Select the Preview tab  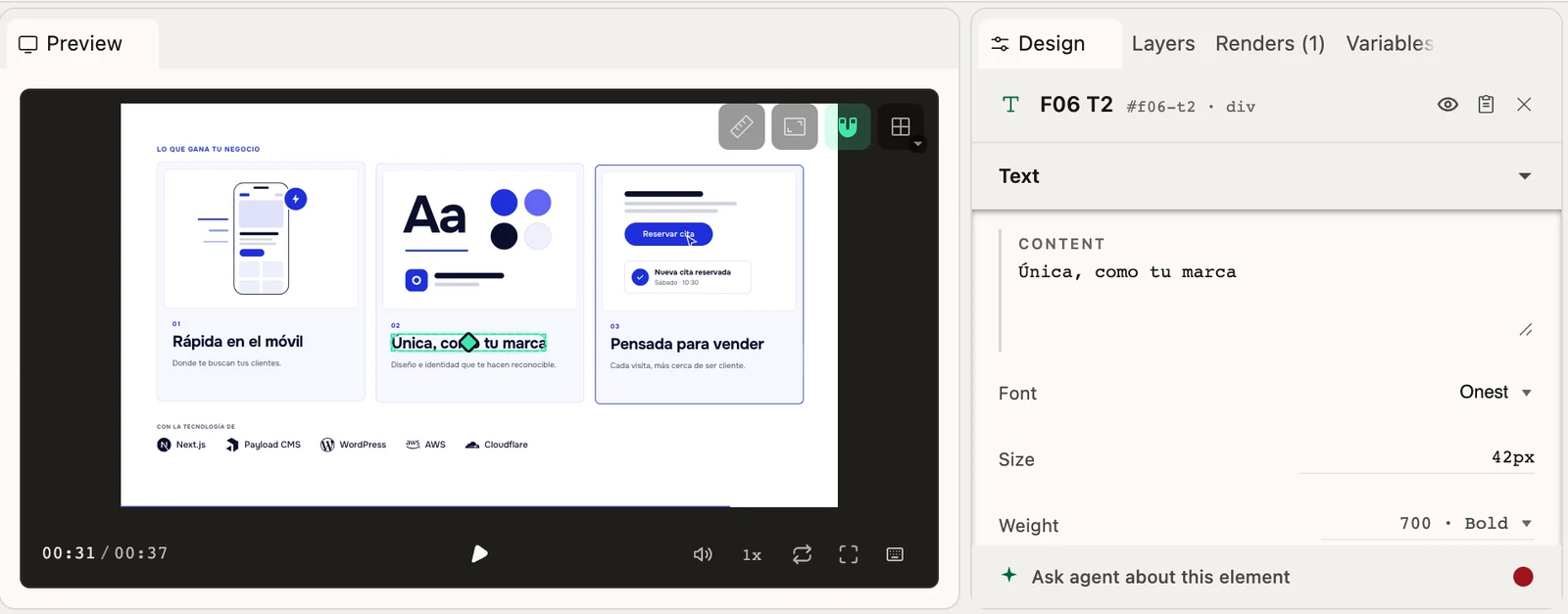point(83,43)
